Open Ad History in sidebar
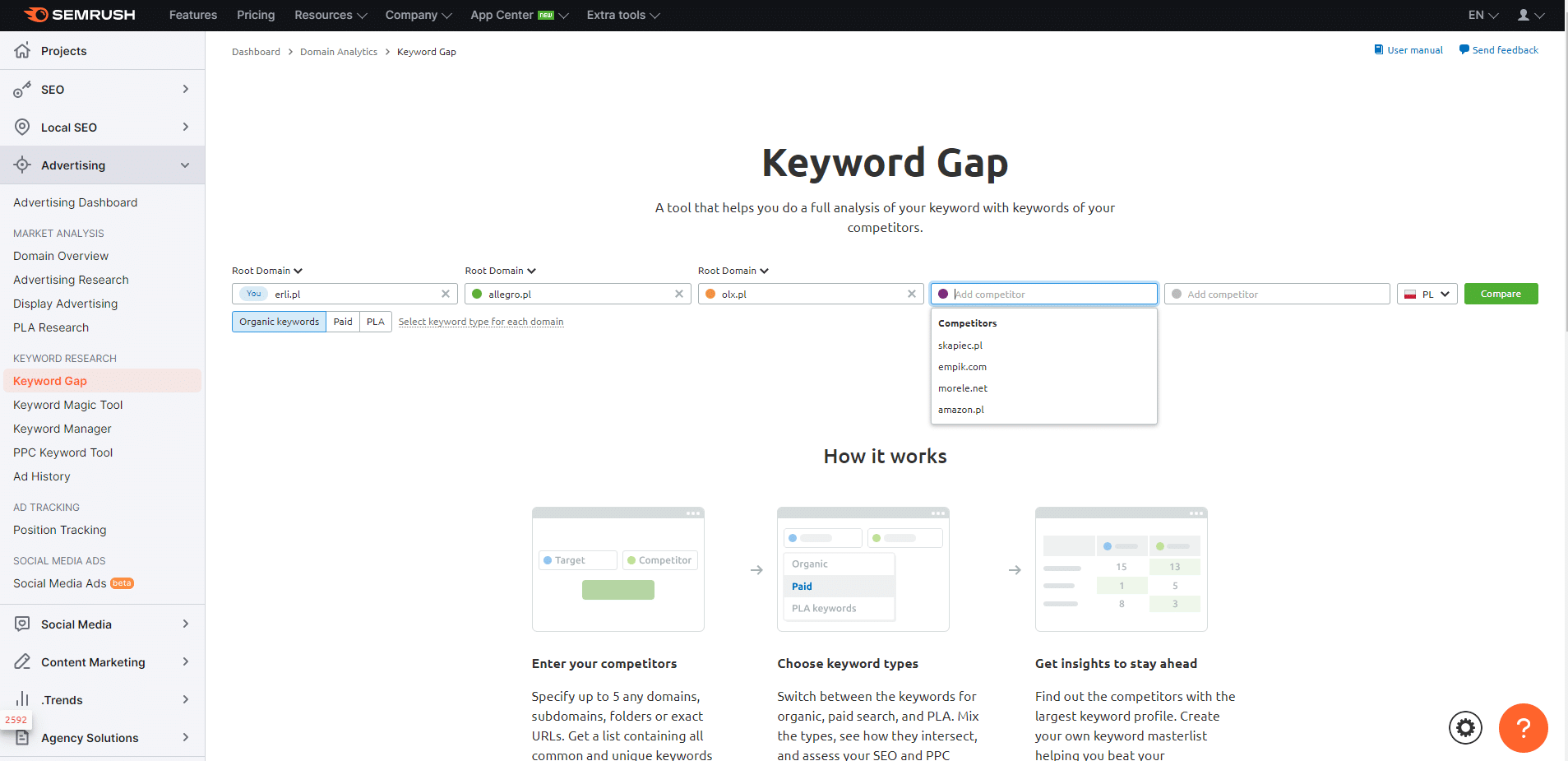Viewport: 1568px width, 761px height. [x=42, y=476]
